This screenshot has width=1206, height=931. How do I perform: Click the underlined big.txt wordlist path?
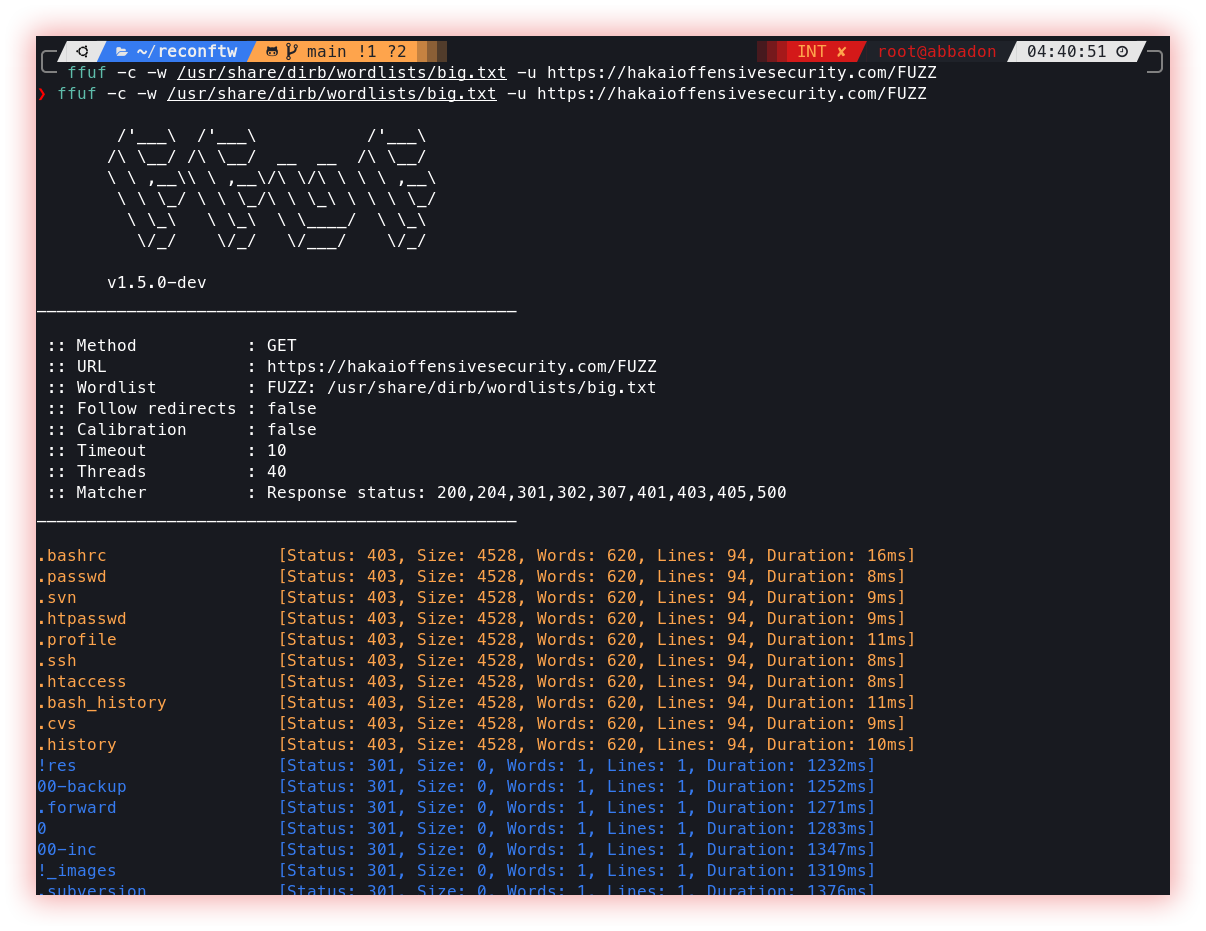332,94
